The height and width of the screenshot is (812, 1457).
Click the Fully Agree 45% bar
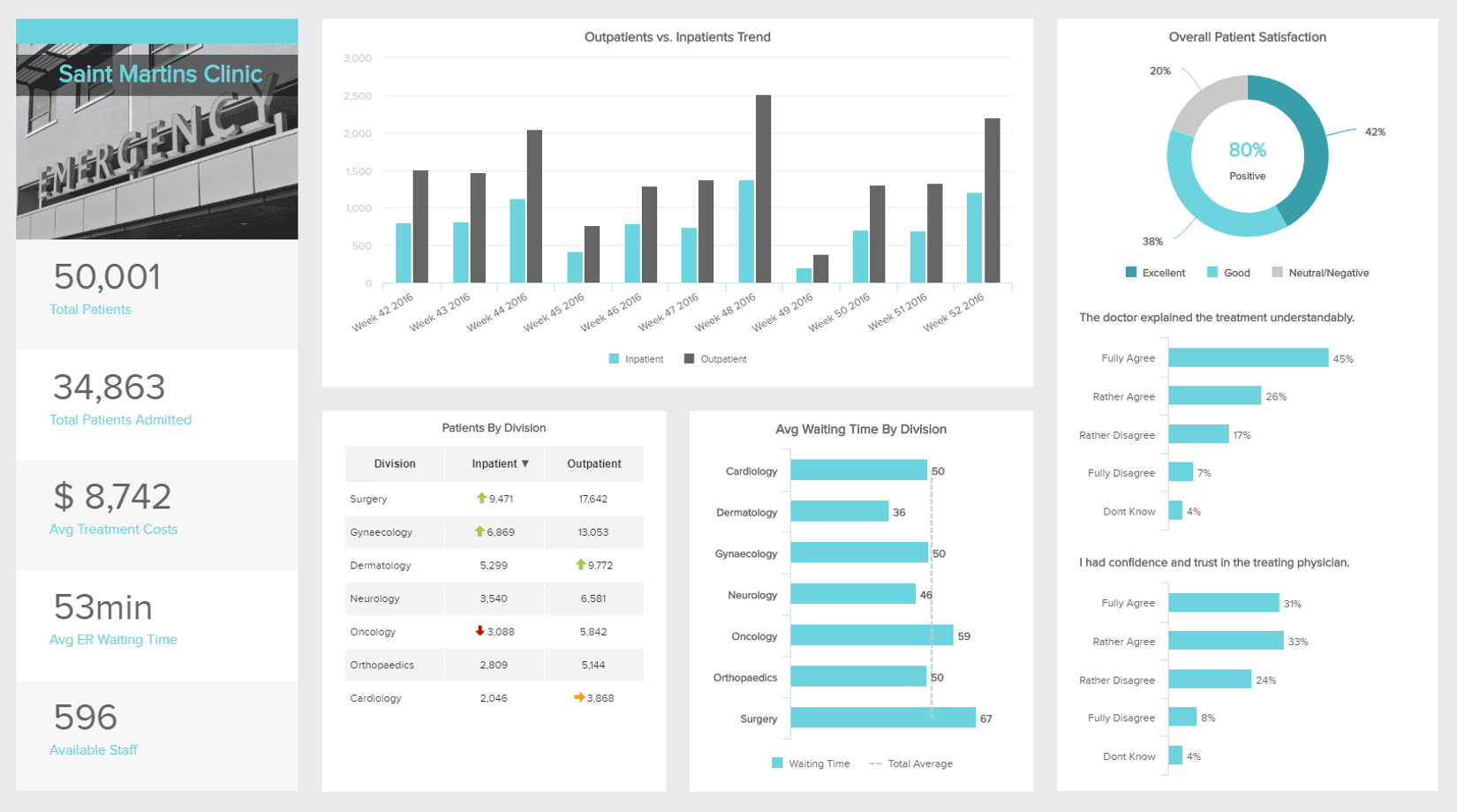coord(1249,357)
